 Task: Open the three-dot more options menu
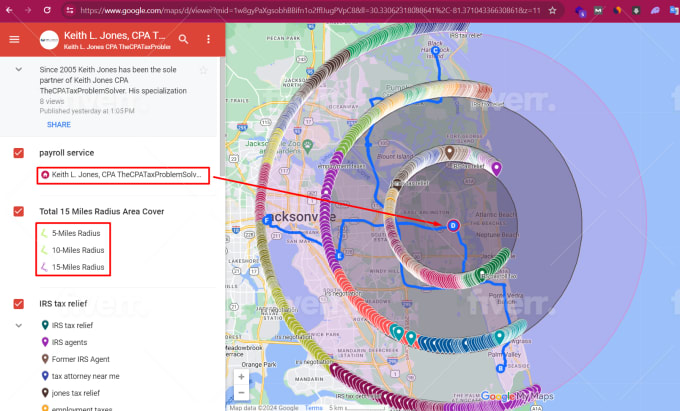(209, 39)
